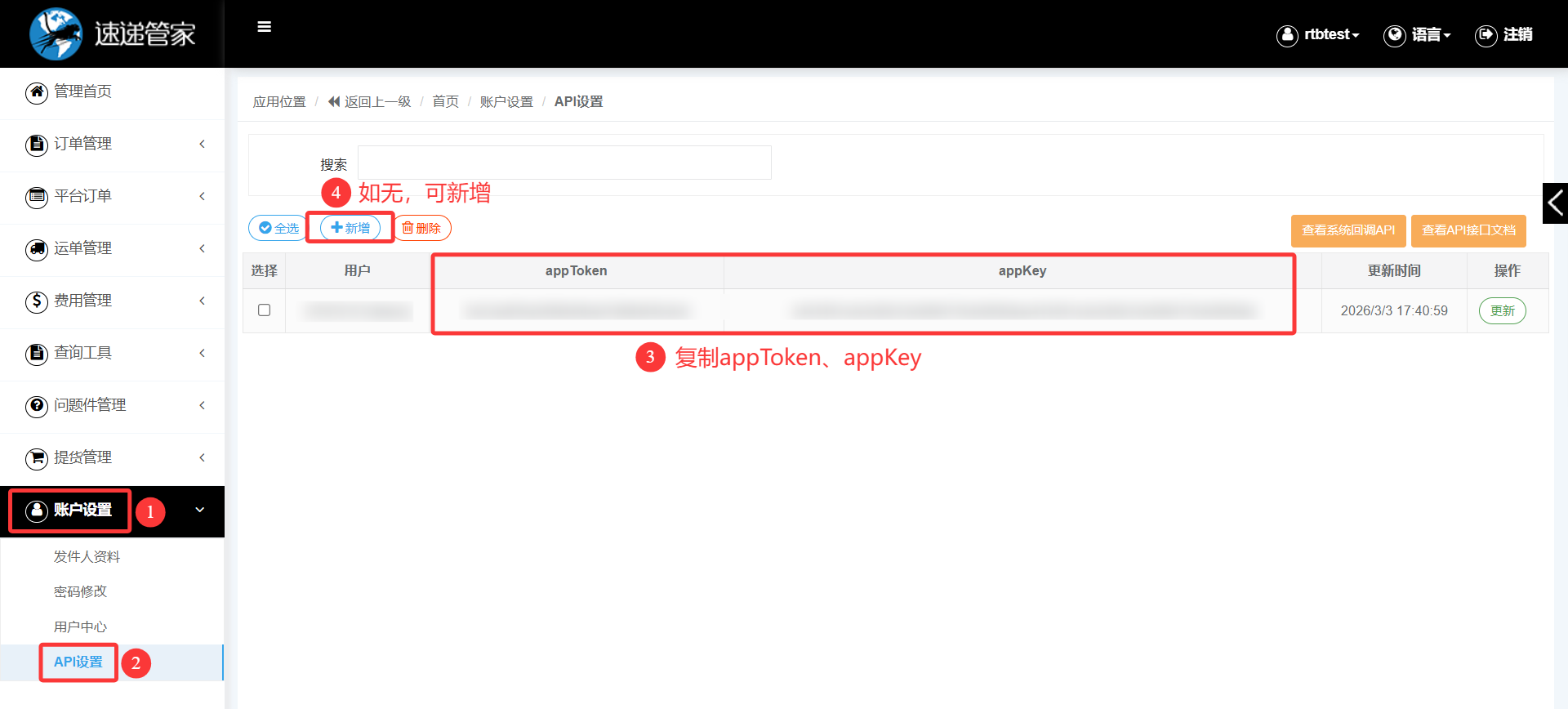
Task: Expand the 费用管理 submenu chevron
Action: (202, 301)
